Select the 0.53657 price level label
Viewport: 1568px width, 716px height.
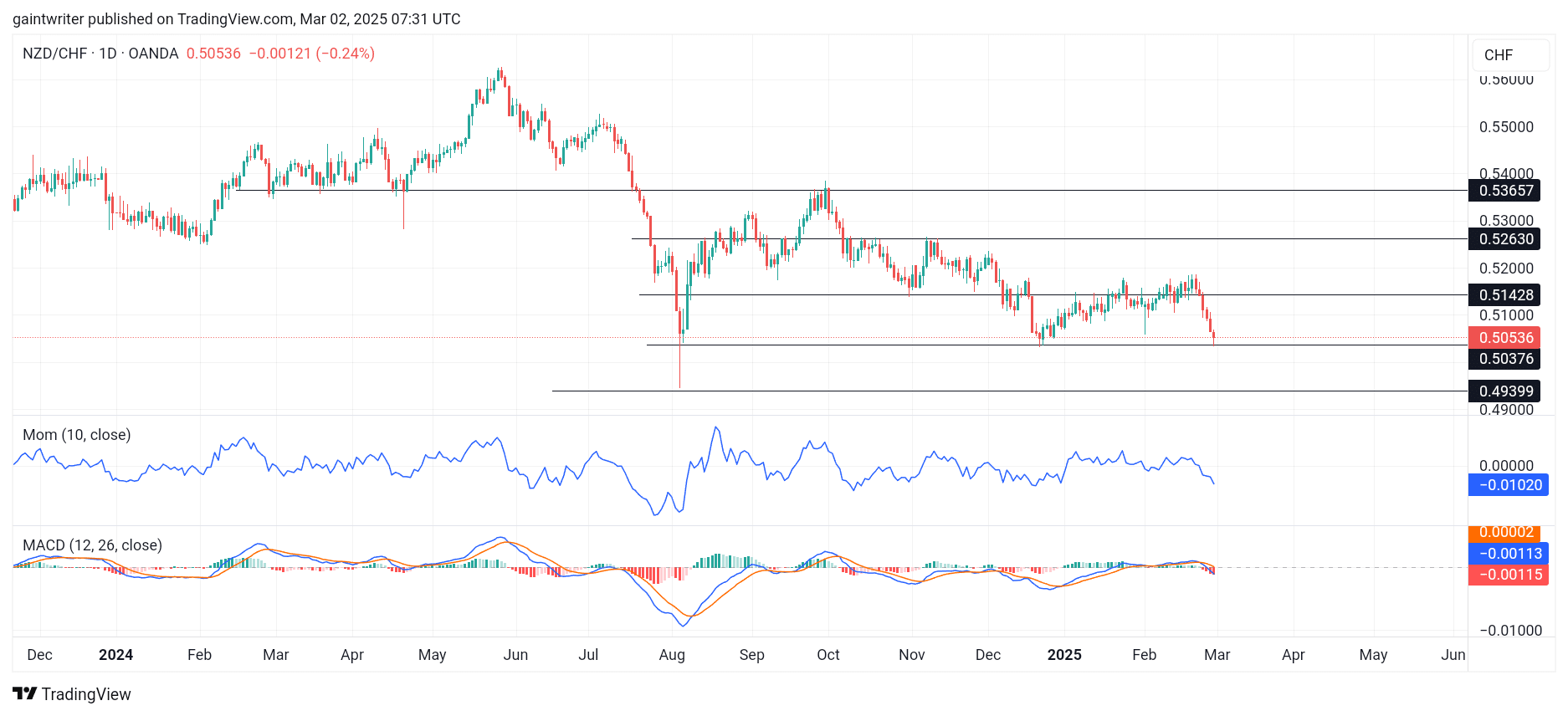coord(1504,191)
